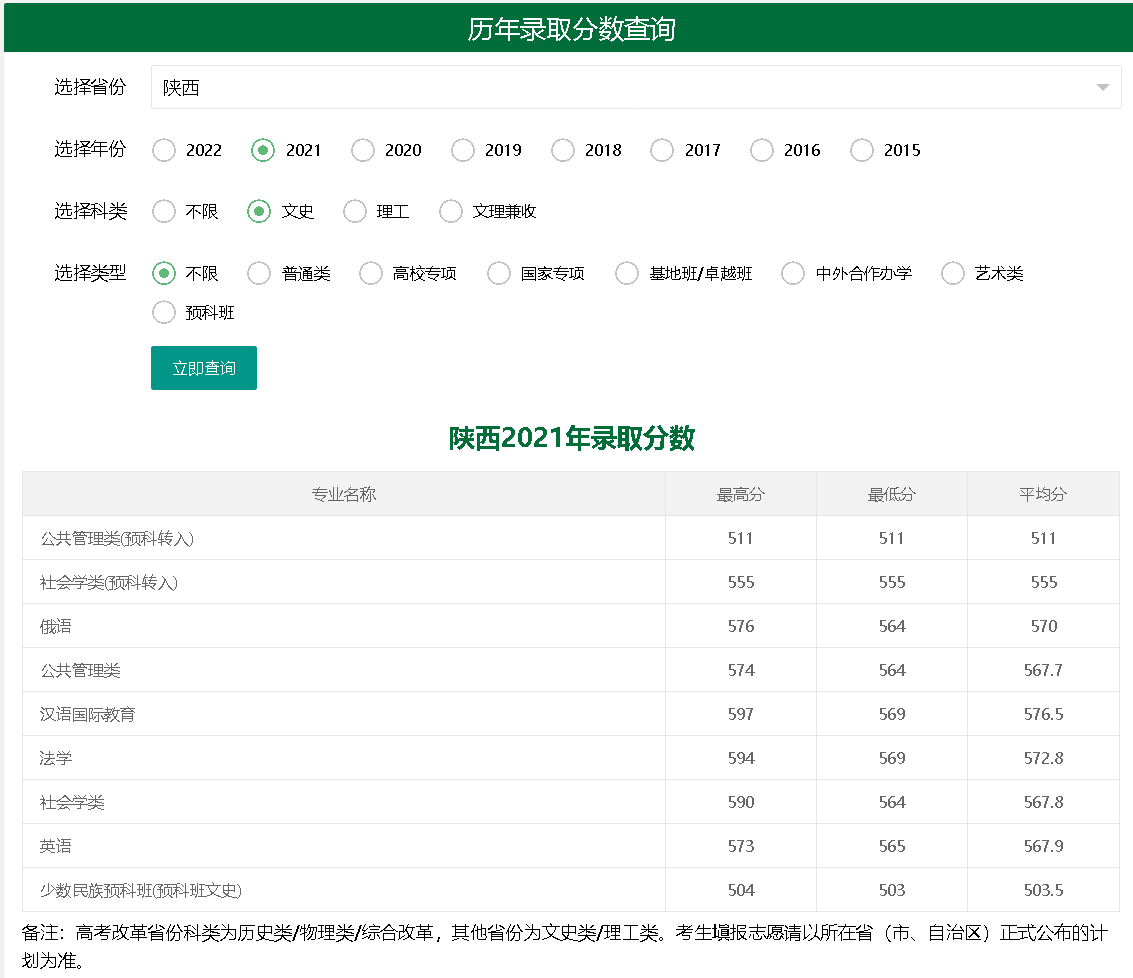Select 基地班/卓越班 admission type
Screen dimensions: 1133x978
point(626,273)
